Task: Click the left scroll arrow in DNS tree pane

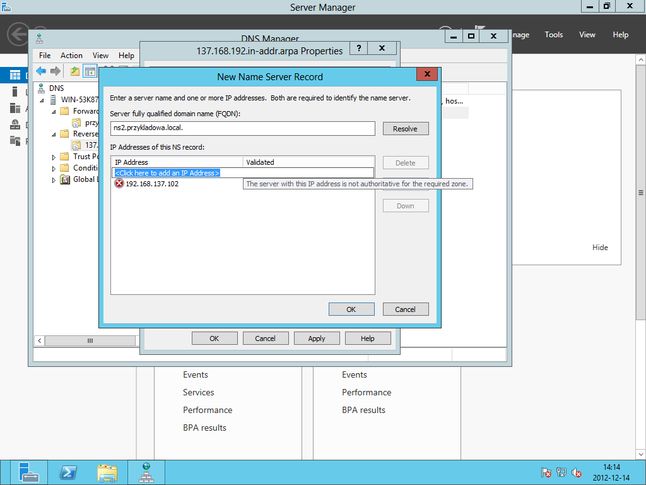Action: coord(40,340)
